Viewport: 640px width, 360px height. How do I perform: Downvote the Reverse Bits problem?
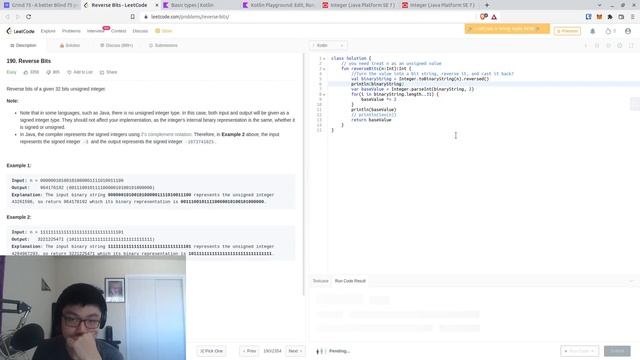tap(53, 72)
